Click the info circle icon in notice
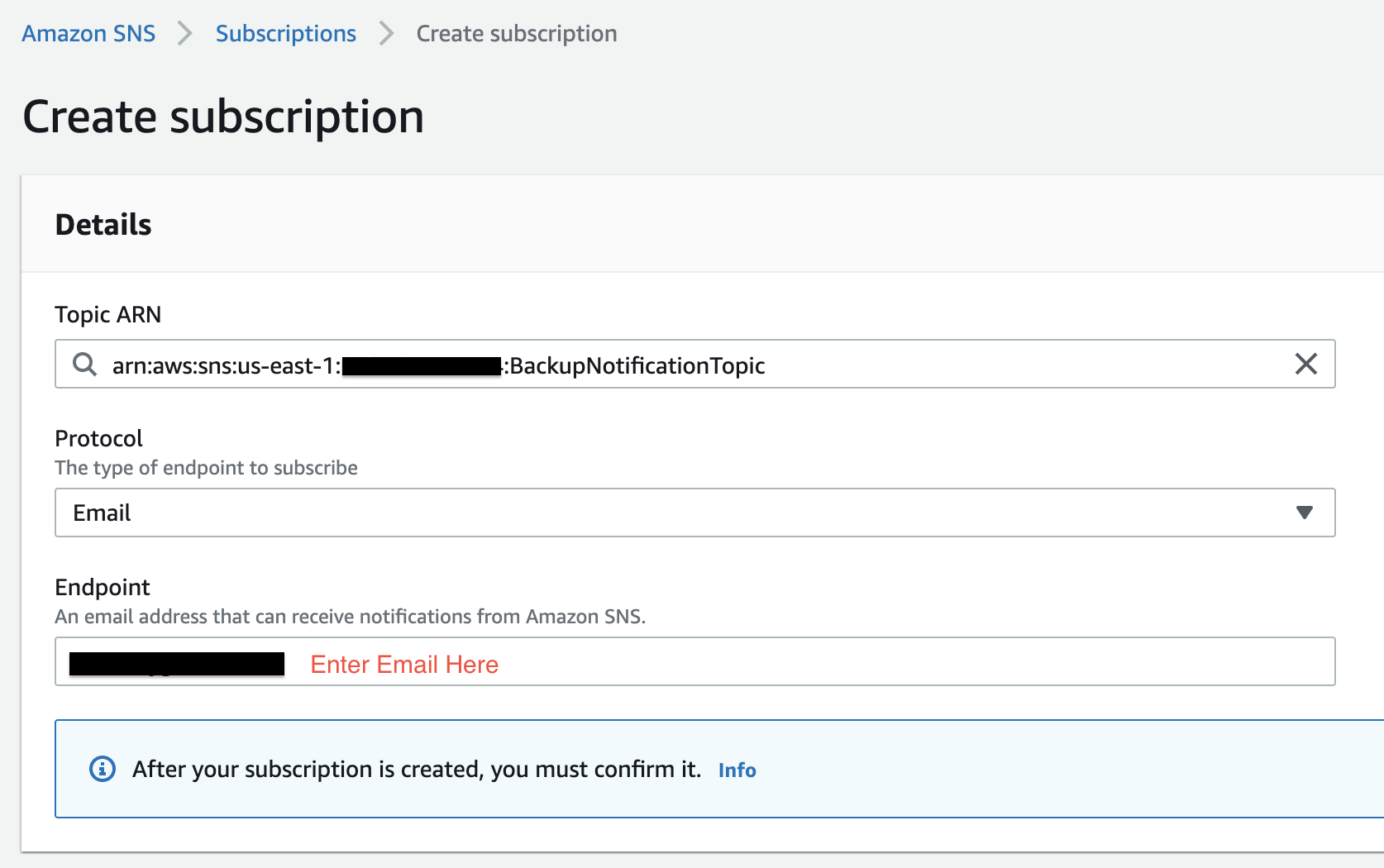The width and height of the screenshot is (1384, 868). click(103, 769)
